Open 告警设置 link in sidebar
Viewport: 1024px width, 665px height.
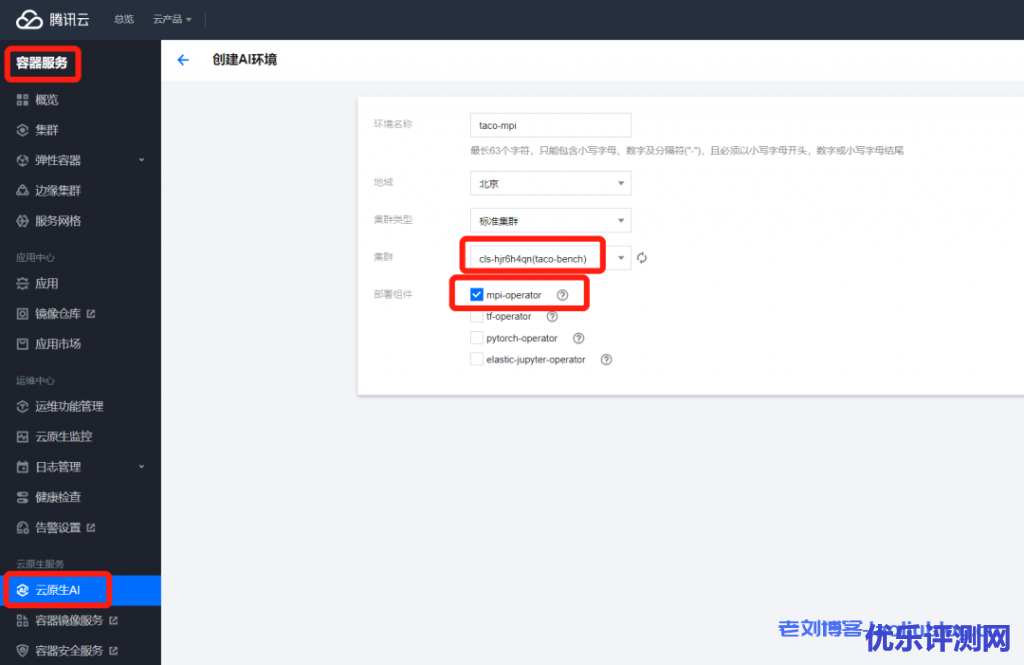[58, 527]
